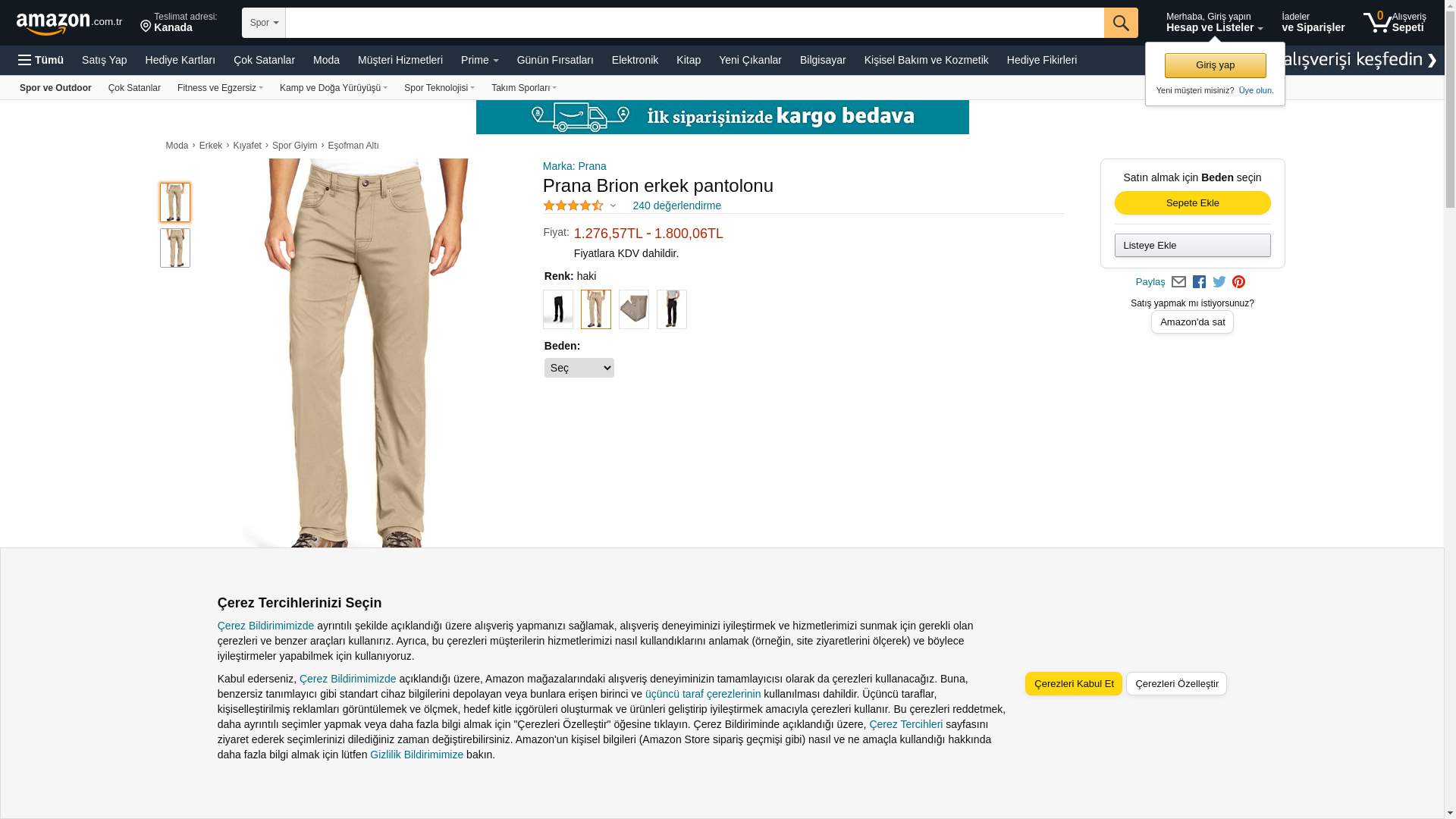Image resolution: width=1456 pixels, height=819 pixels.
Task: Go to the Amazon.com.tr logo homepage
Action: coord(69,24)
